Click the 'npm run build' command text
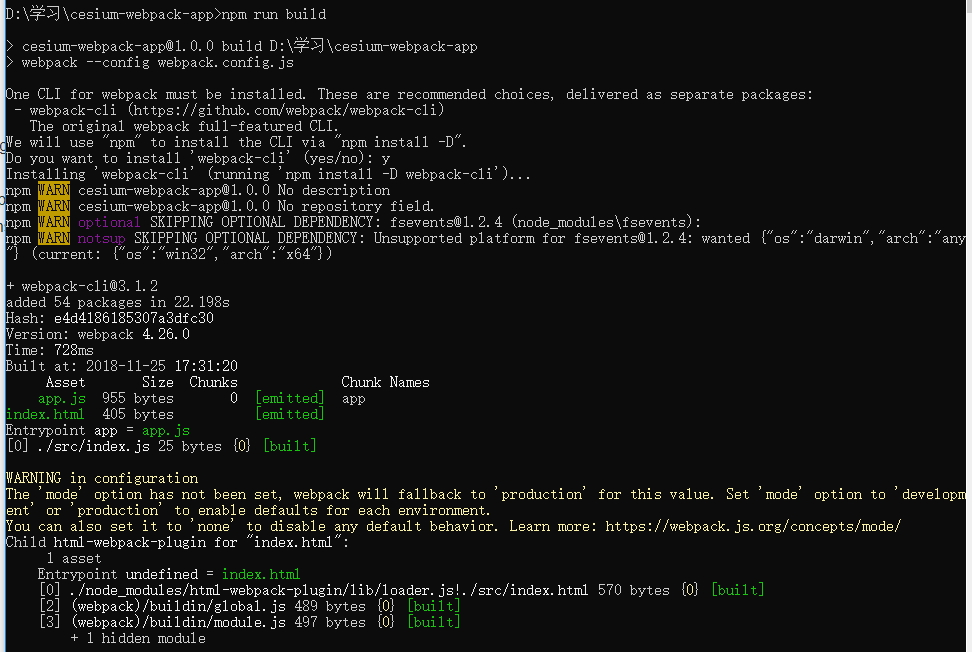This screenshot has width=972, height=652. click(x=273, y=14)
